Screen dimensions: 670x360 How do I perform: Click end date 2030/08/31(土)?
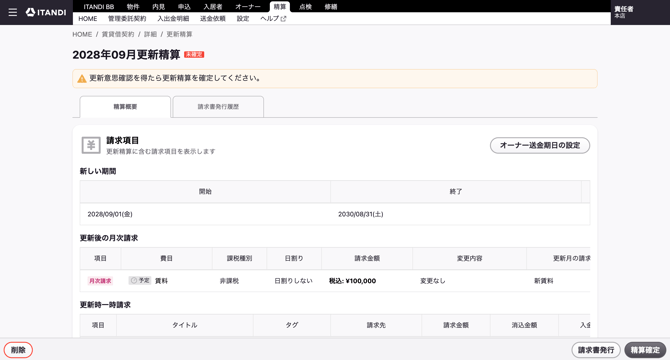[x=361, y=214]
